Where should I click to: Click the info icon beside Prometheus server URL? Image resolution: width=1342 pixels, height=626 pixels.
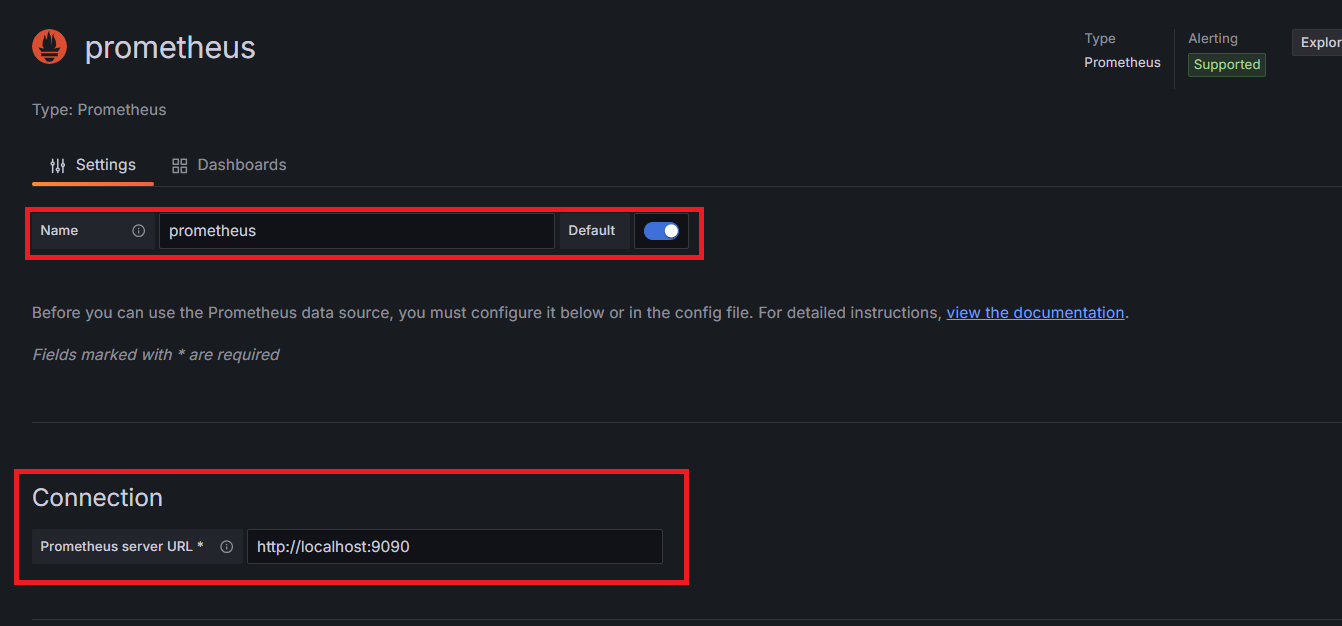click(x=226, y=547)
